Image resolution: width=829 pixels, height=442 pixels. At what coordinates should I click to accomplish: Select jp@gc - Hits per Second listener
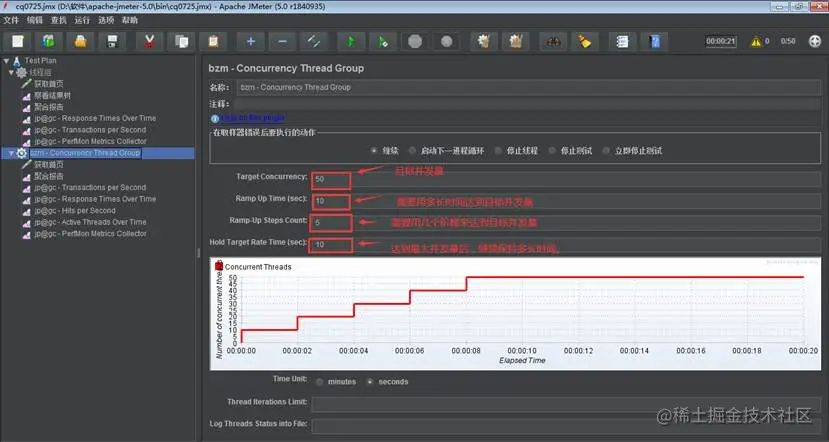[75, 210]
